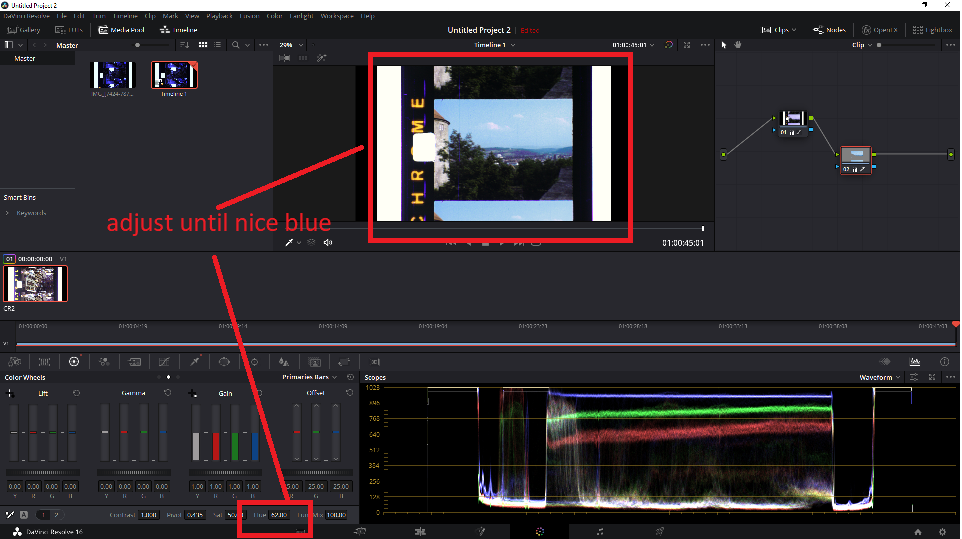962x539 pixels.
Task: Open the Power Window palette
Action: coord(224,362)
